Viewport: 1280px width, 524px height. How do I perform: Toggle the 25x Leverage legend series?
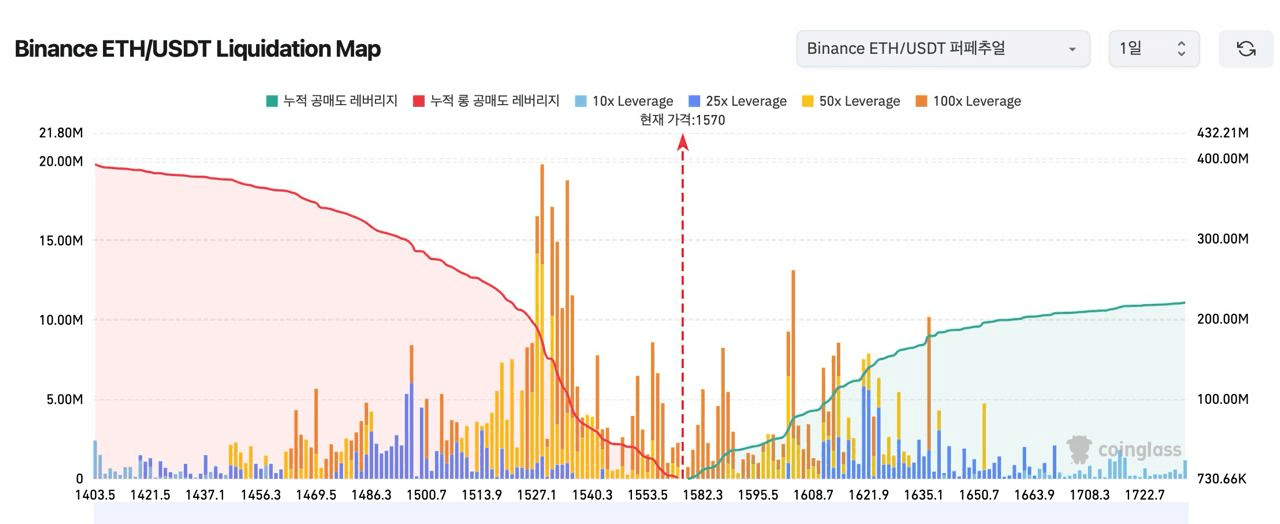point(738,101)
